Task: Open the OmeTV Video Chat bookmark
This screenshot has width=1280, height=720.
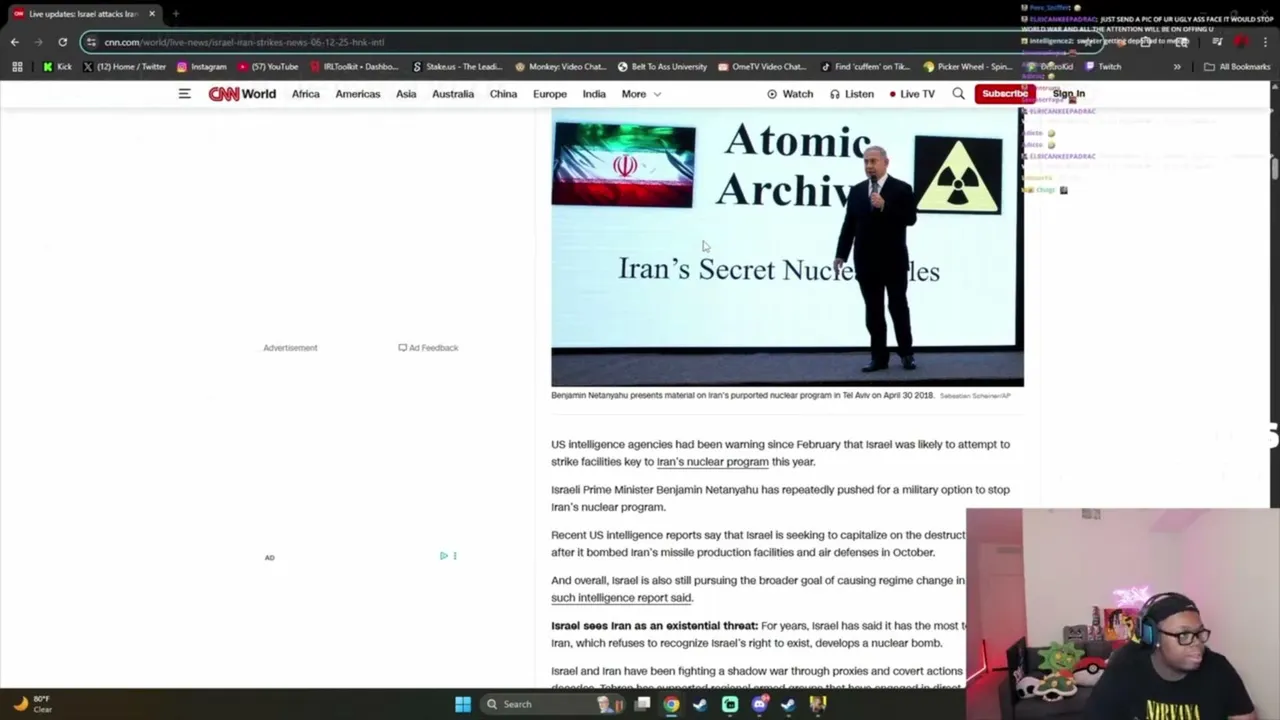Action: [x=762, y=67]
